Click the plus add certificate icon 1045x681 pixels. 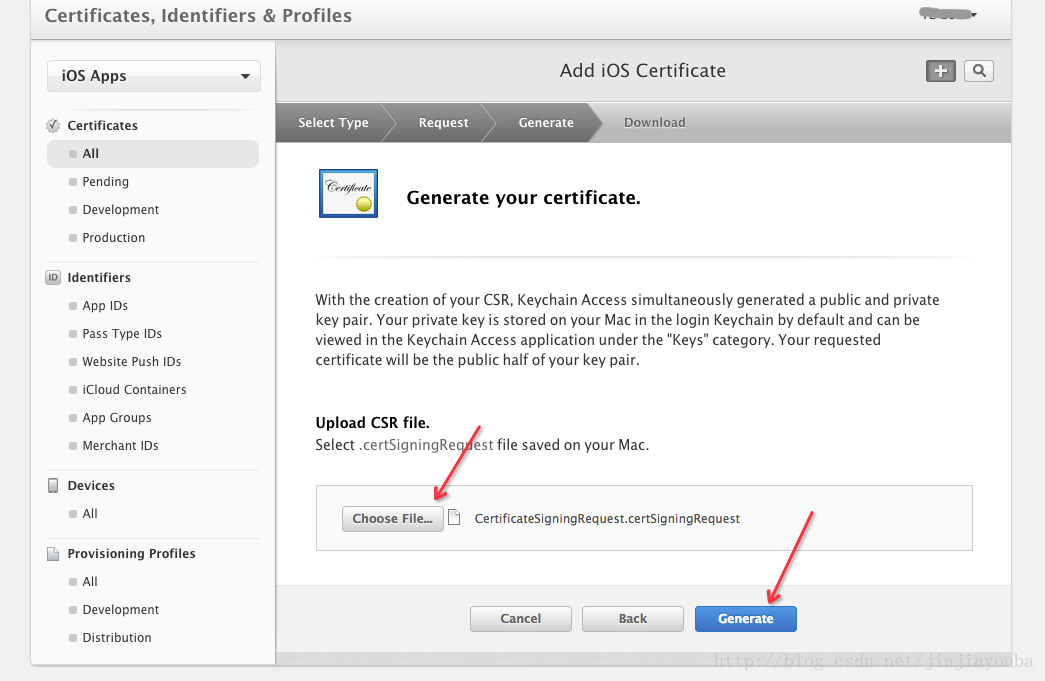(940, 71)
